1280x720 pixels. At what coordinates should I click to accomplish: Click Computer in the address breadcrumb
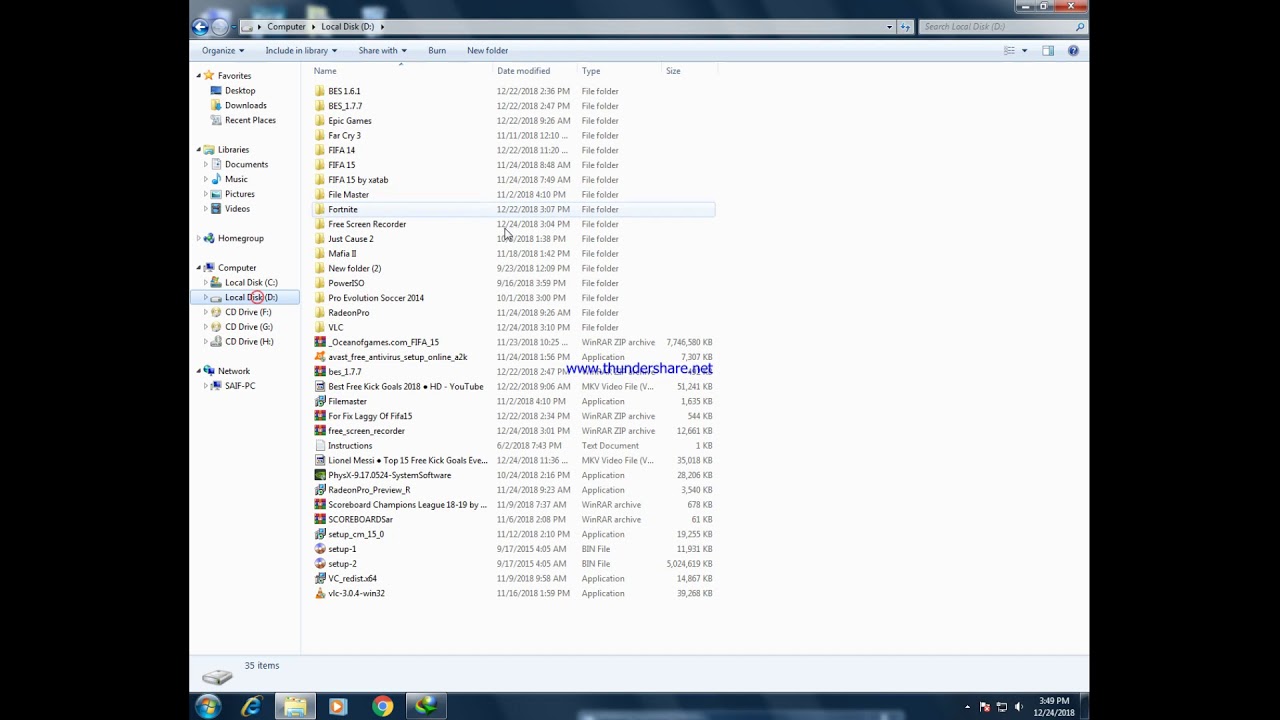point(286,27)
